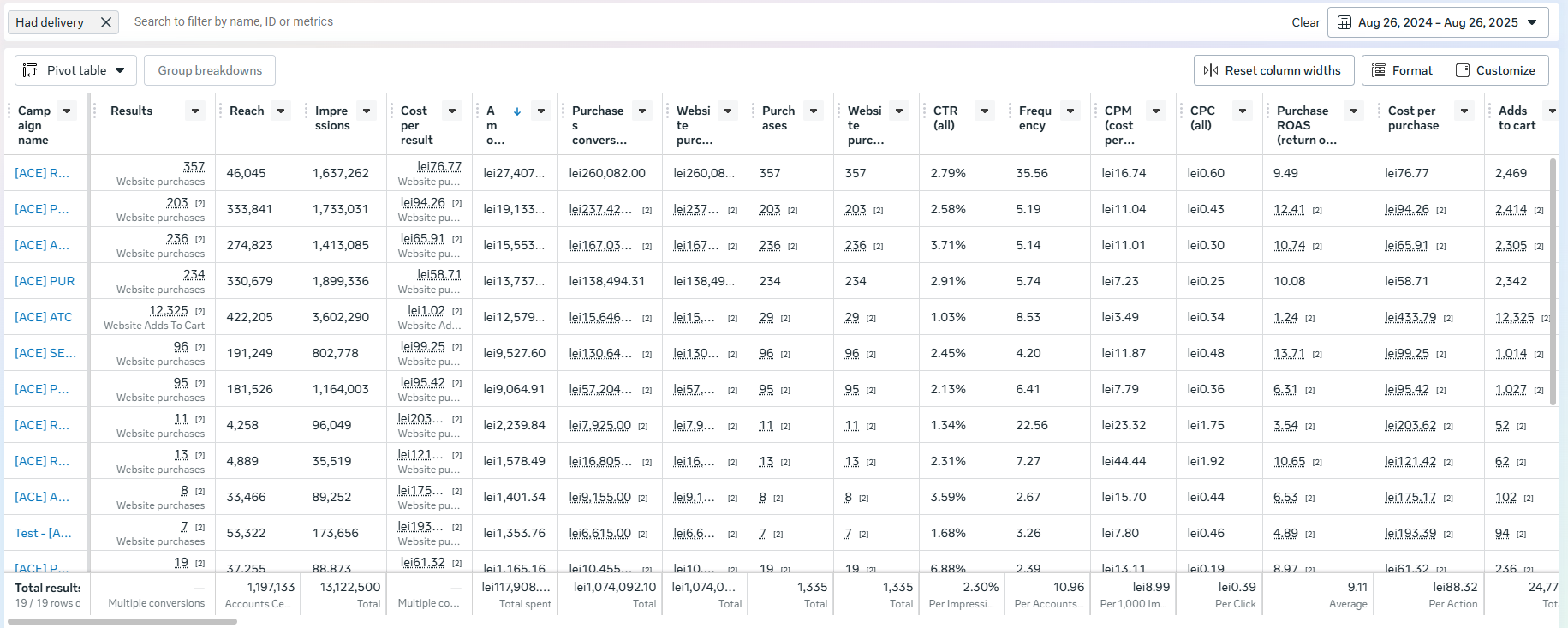Click the lei433.79 cost per purchase value
Image resolution: width=1568 pixels, height=628 pixels.
pyautogui.click(x=1410, y=317)
